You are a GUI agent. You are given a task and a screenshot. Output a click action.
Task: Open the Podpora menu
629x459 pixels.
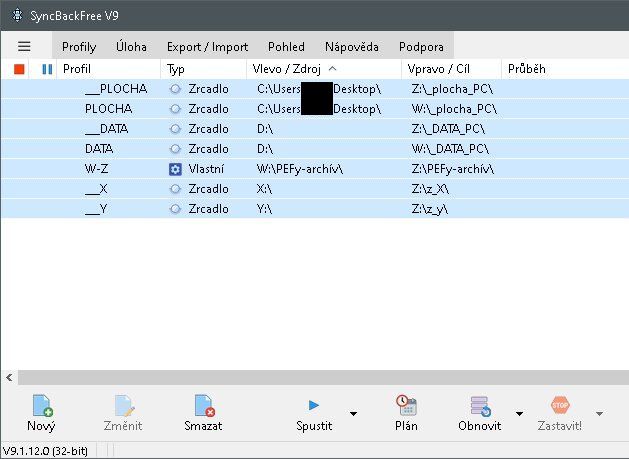[421, 47]
